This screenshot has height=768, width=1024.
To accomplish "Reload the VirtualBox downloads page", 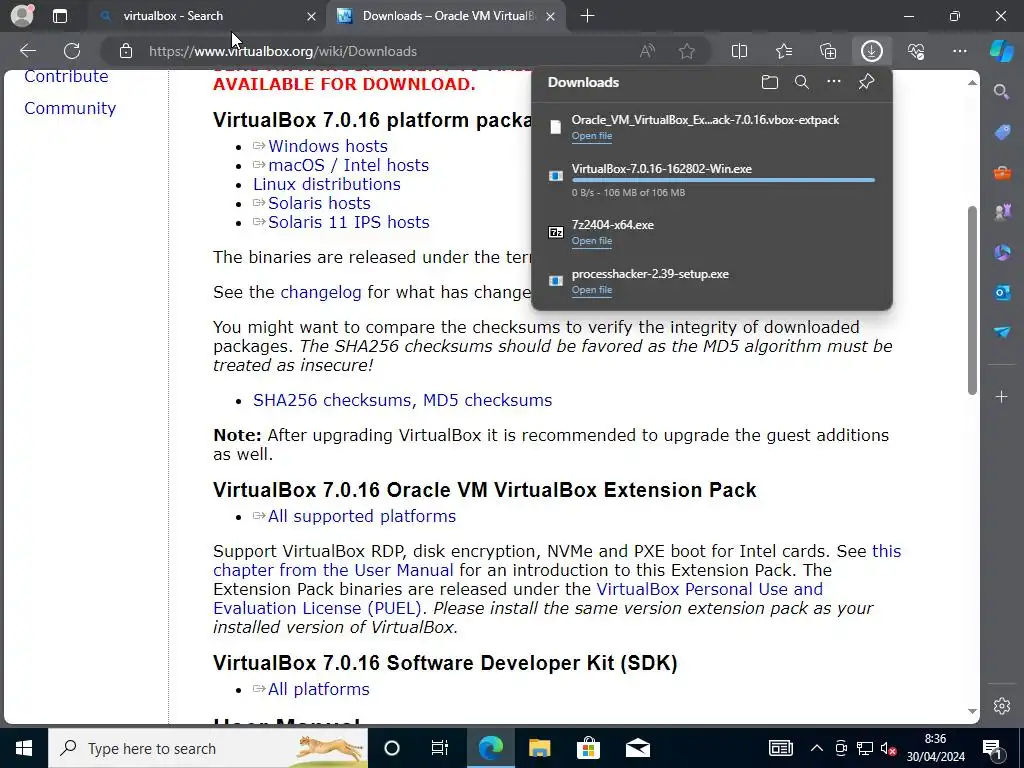I will tap(72, 51).
